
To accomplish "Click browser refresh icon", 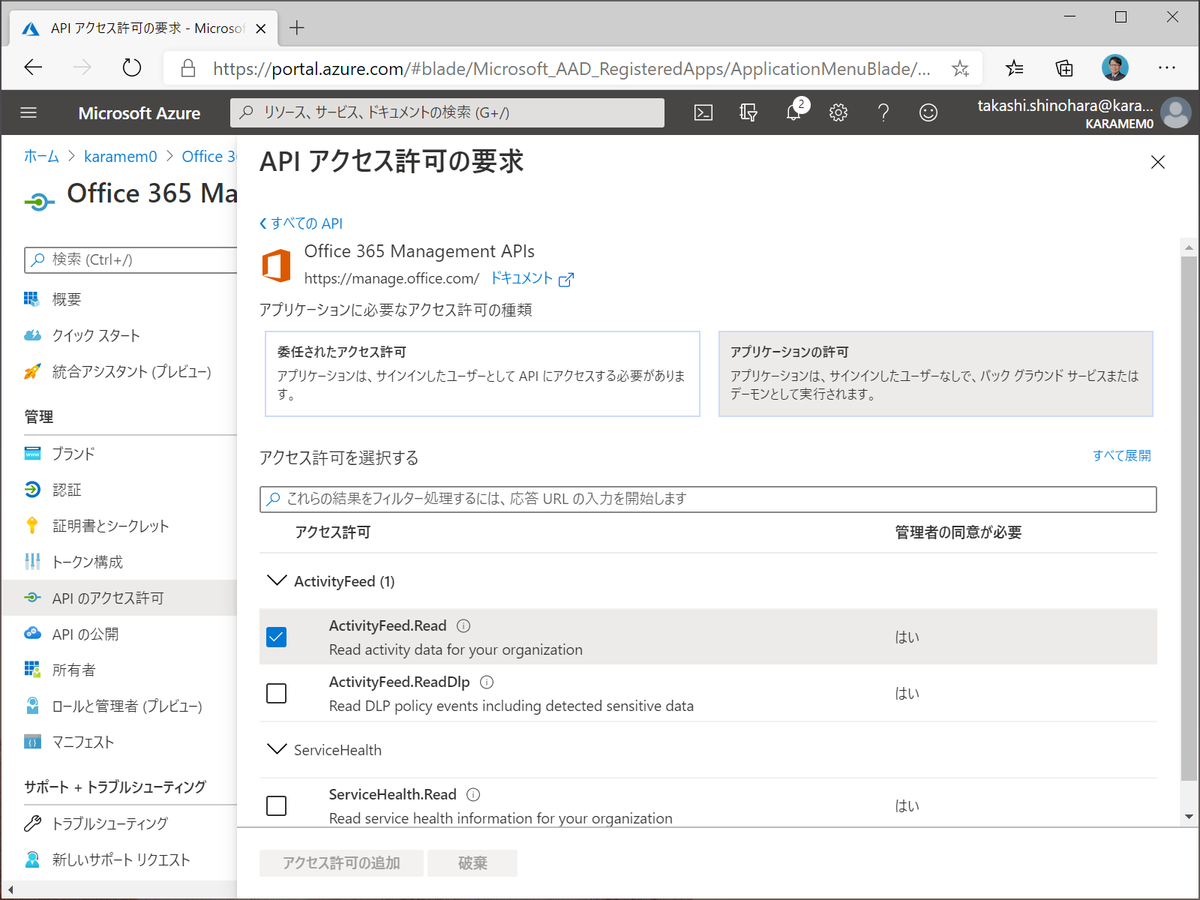I will 131,67.
